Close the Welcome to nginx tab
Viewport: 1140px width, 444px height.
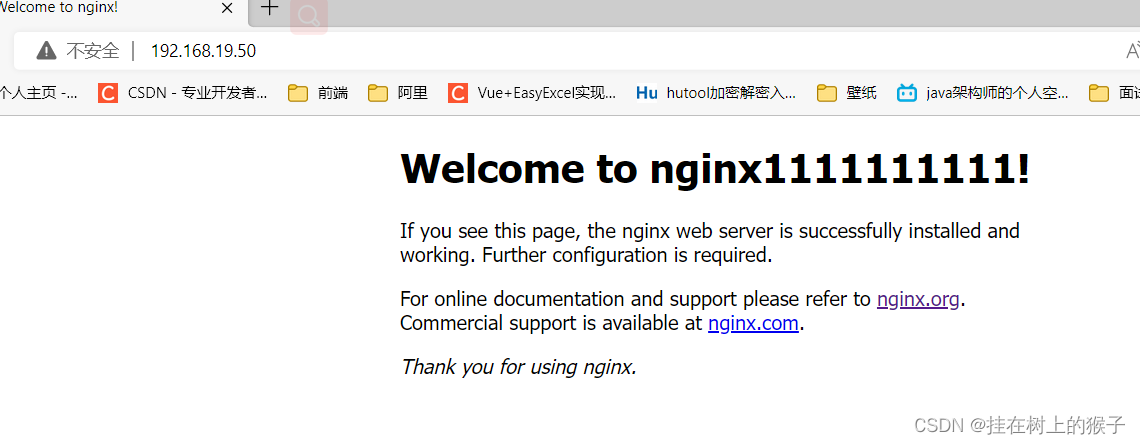click(227, 9)
